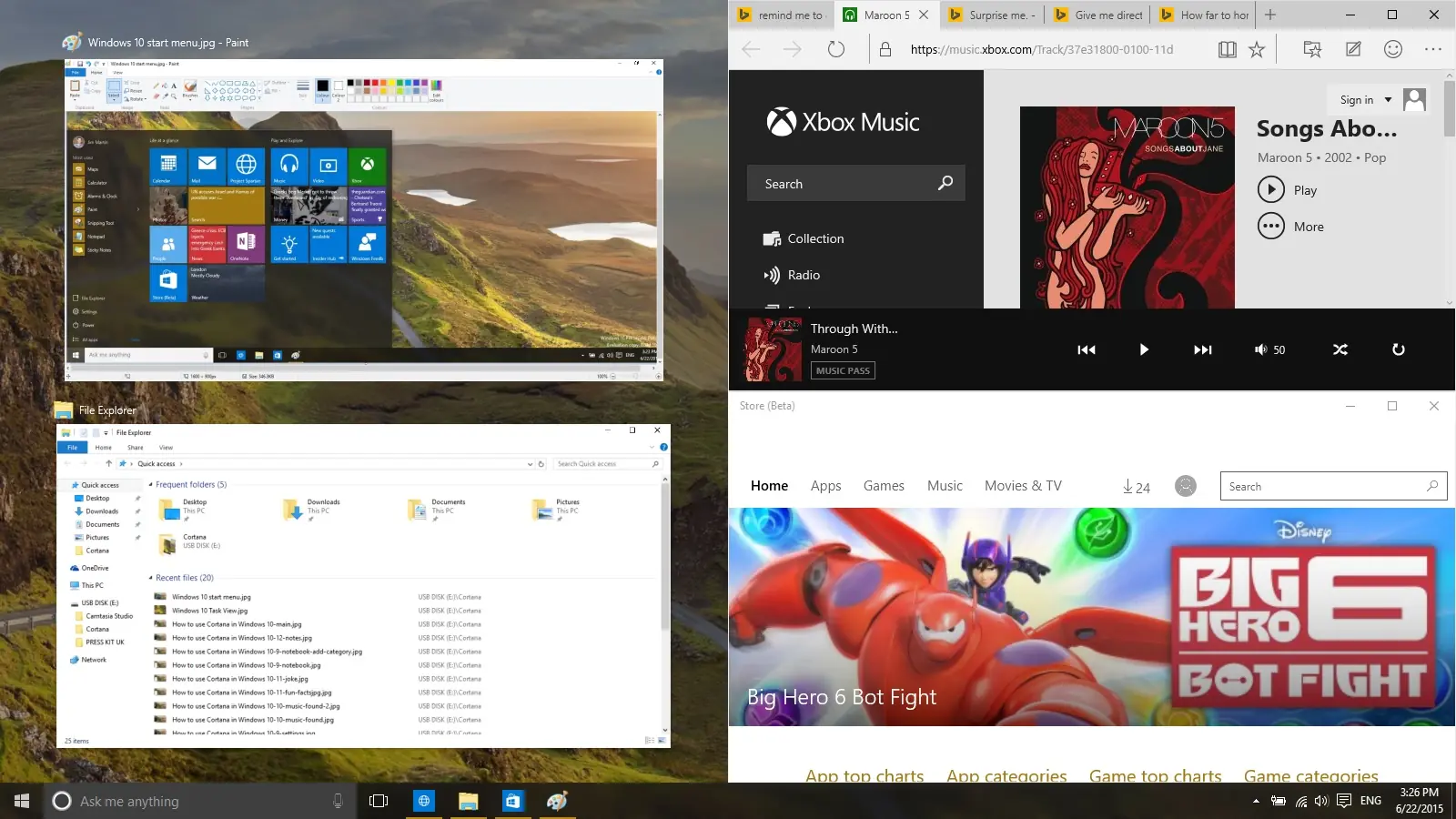Play Through With... in the player bar
Viewport: 1456px width, 819px height.
click(x=1144, y=349)
